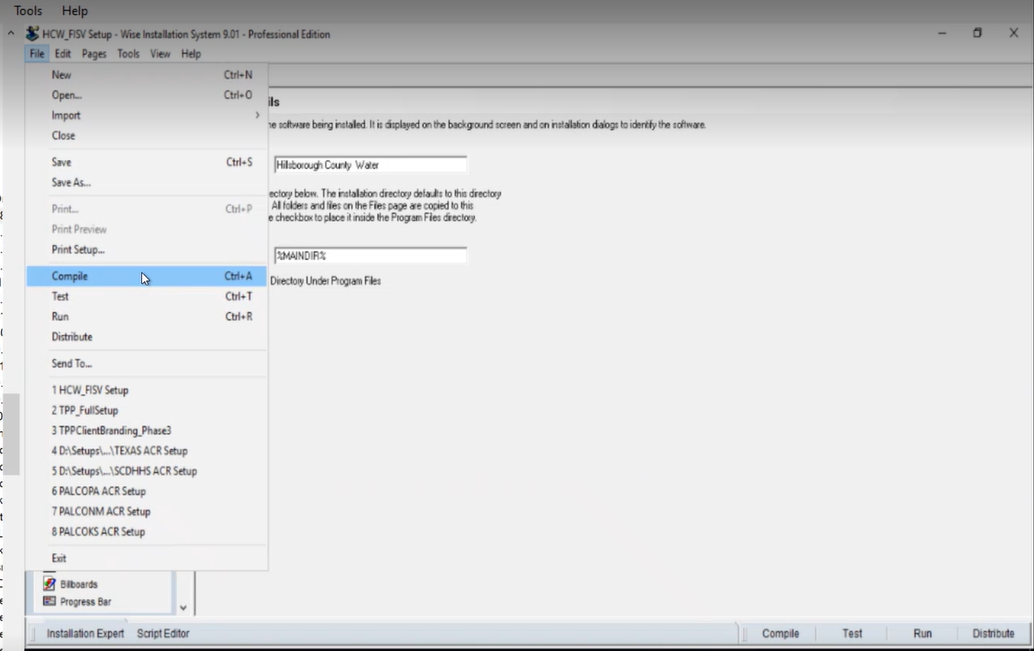1034x651 pixels.
Task: Choose Open... from the File menu
Action: [146, 95]
